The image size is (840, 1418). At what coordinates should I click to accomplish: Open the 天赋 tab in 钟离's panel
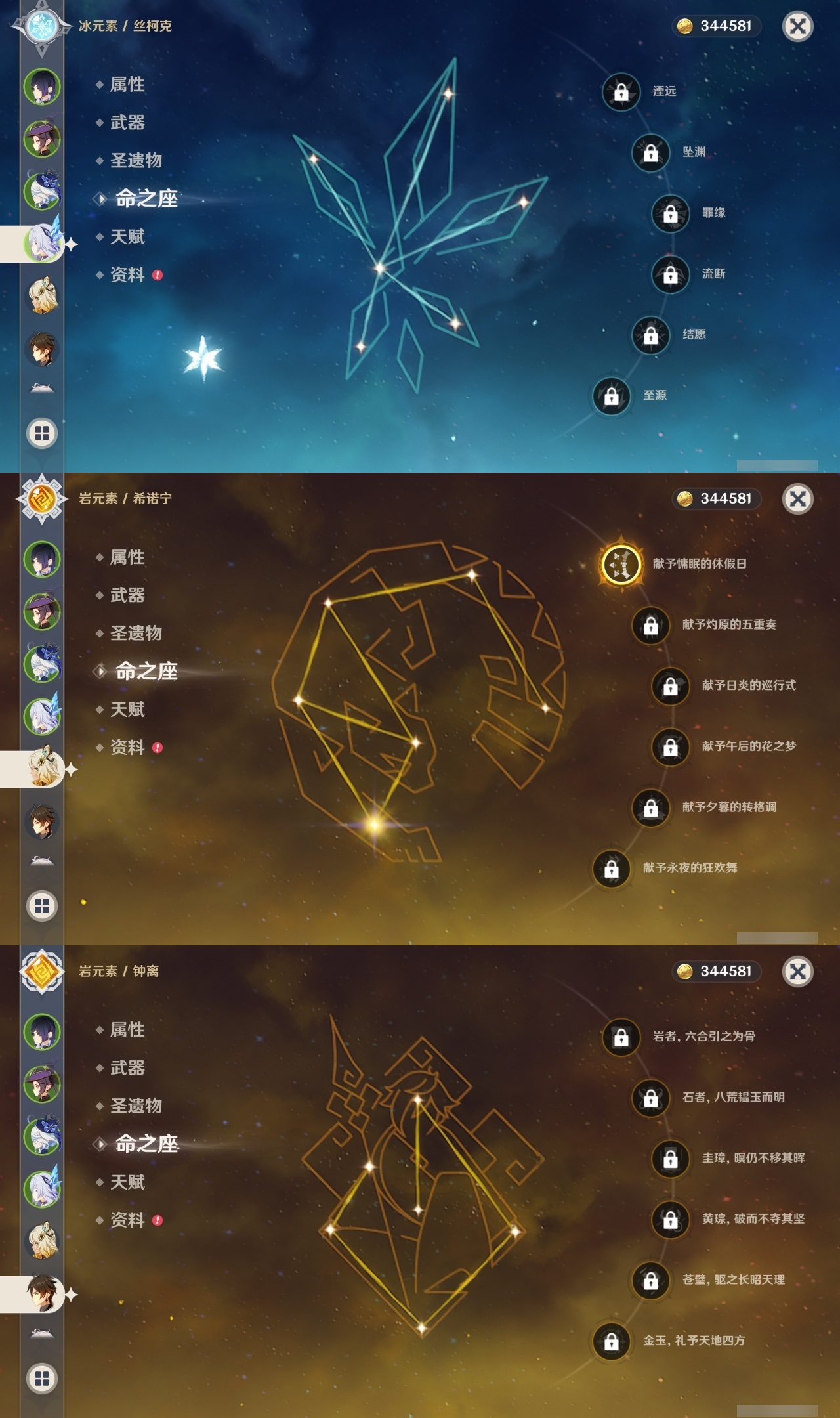(x=127, y=1182)
